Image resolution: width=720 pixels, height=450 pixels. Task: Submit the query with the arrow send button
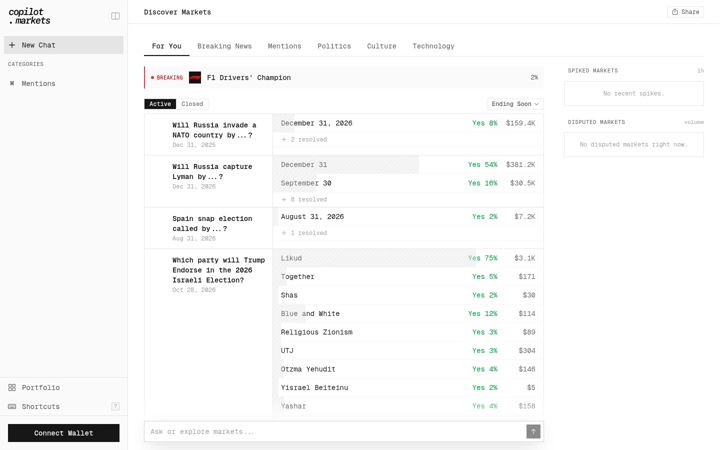pos(533,432)
